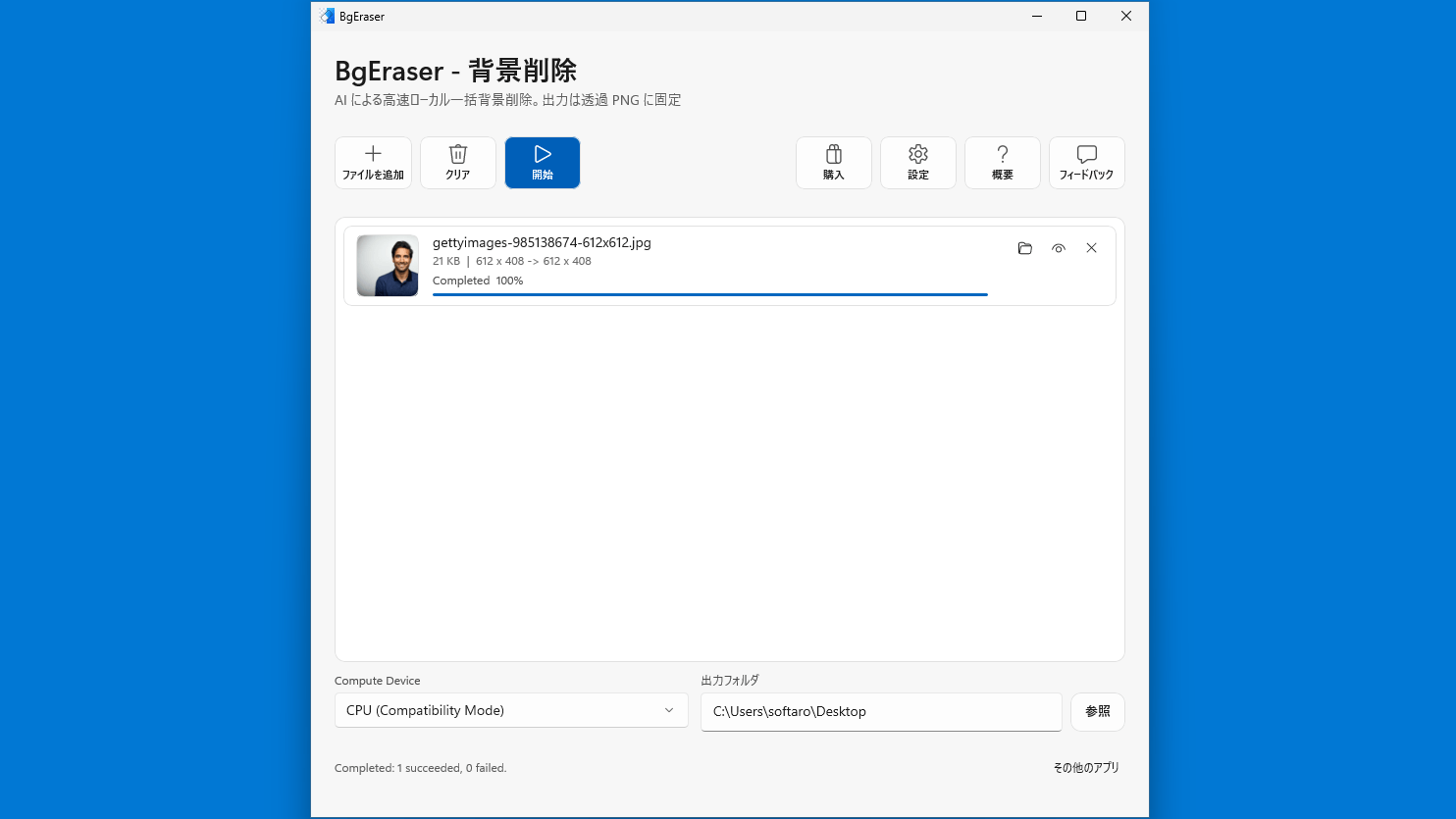
Task: Click the ファイルを追加 (add files) button
Action: tap(373, 163)
